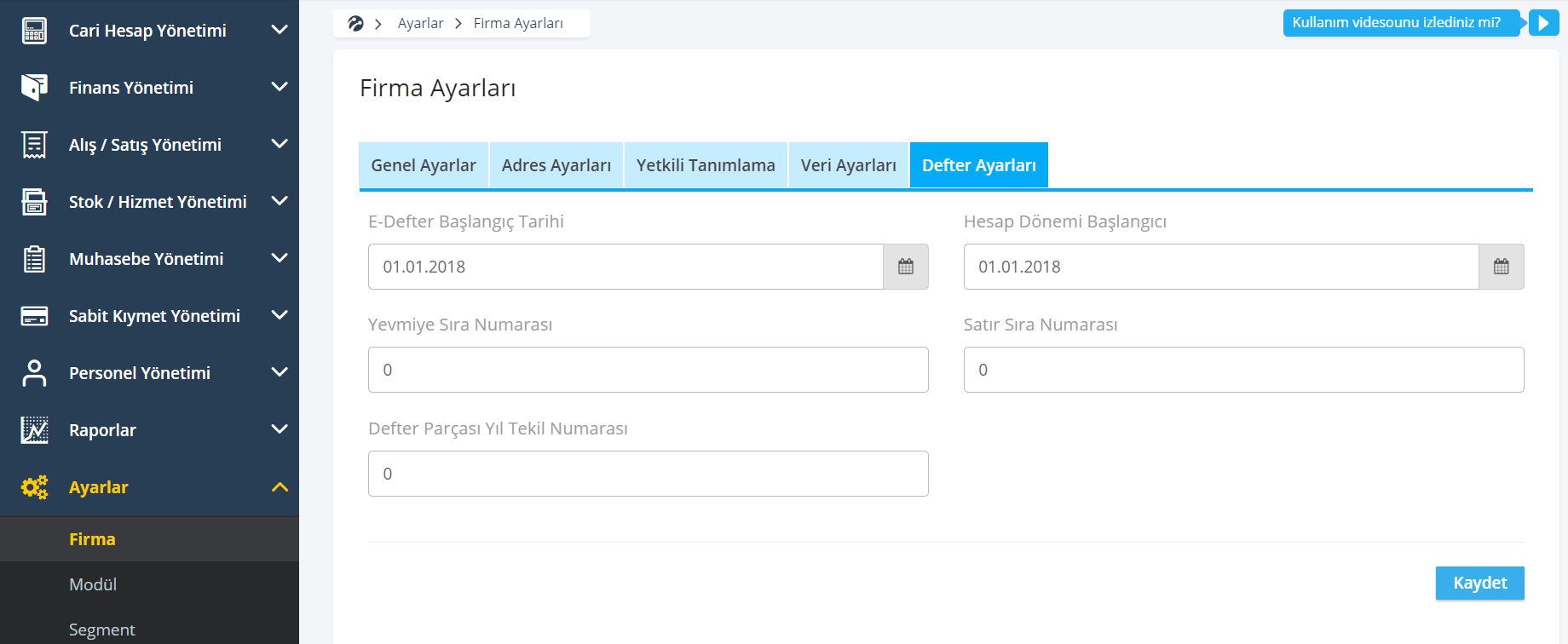
Task: Expand Alış / Satış Yönetimi chevron
Action: (279, 144)
